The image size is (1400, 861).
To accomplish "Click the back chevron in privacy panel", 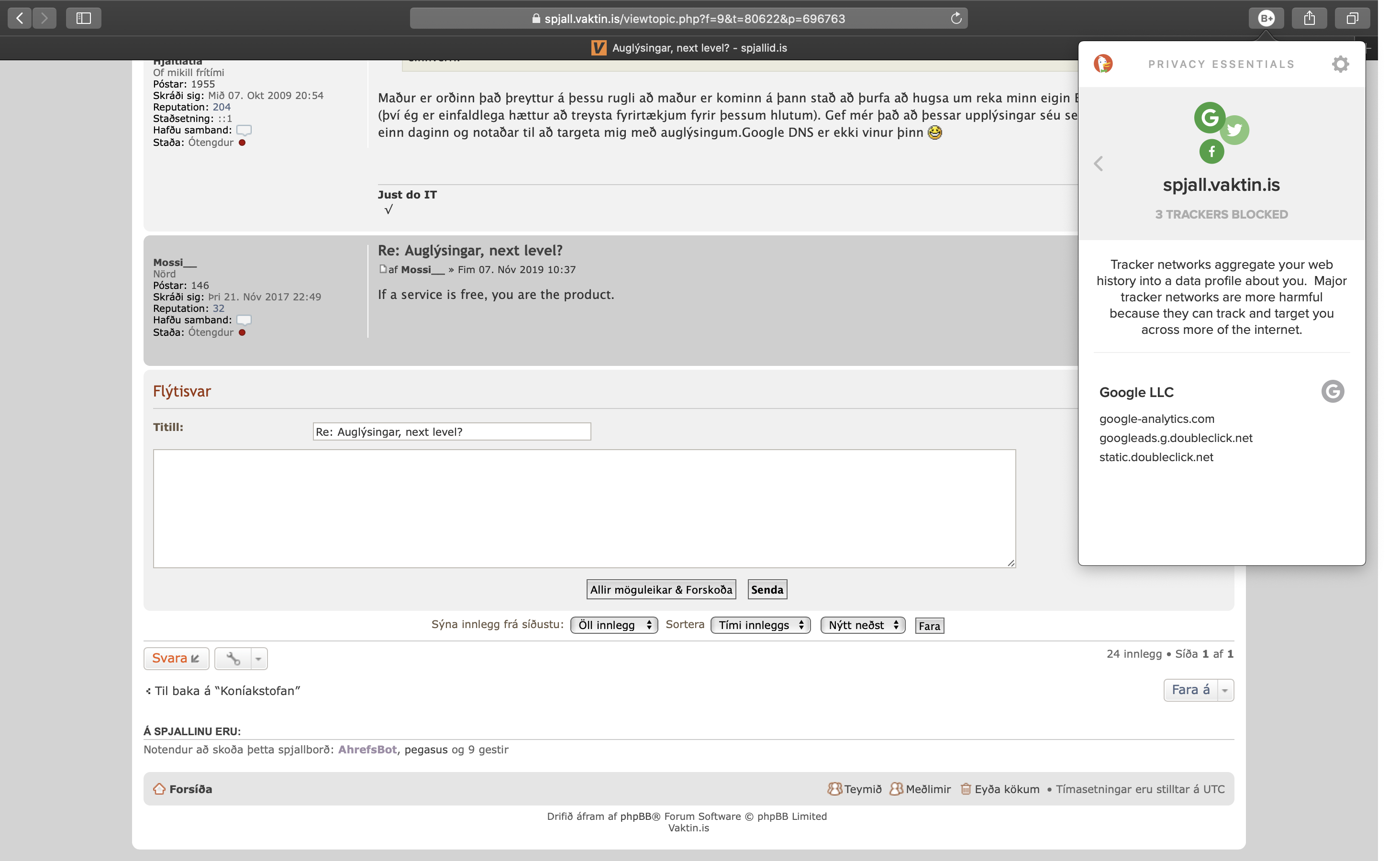I will [1098, 164].
